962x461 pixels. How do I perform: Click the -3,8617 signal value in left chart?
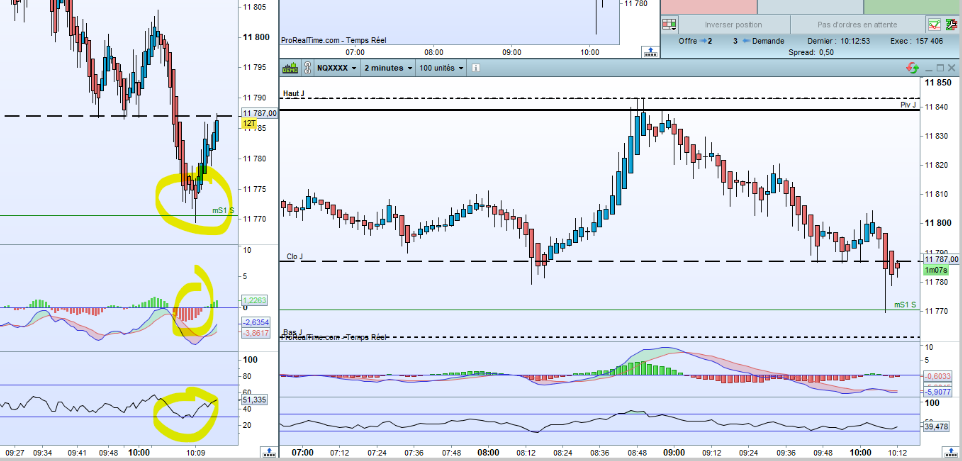tap(254, 333)
